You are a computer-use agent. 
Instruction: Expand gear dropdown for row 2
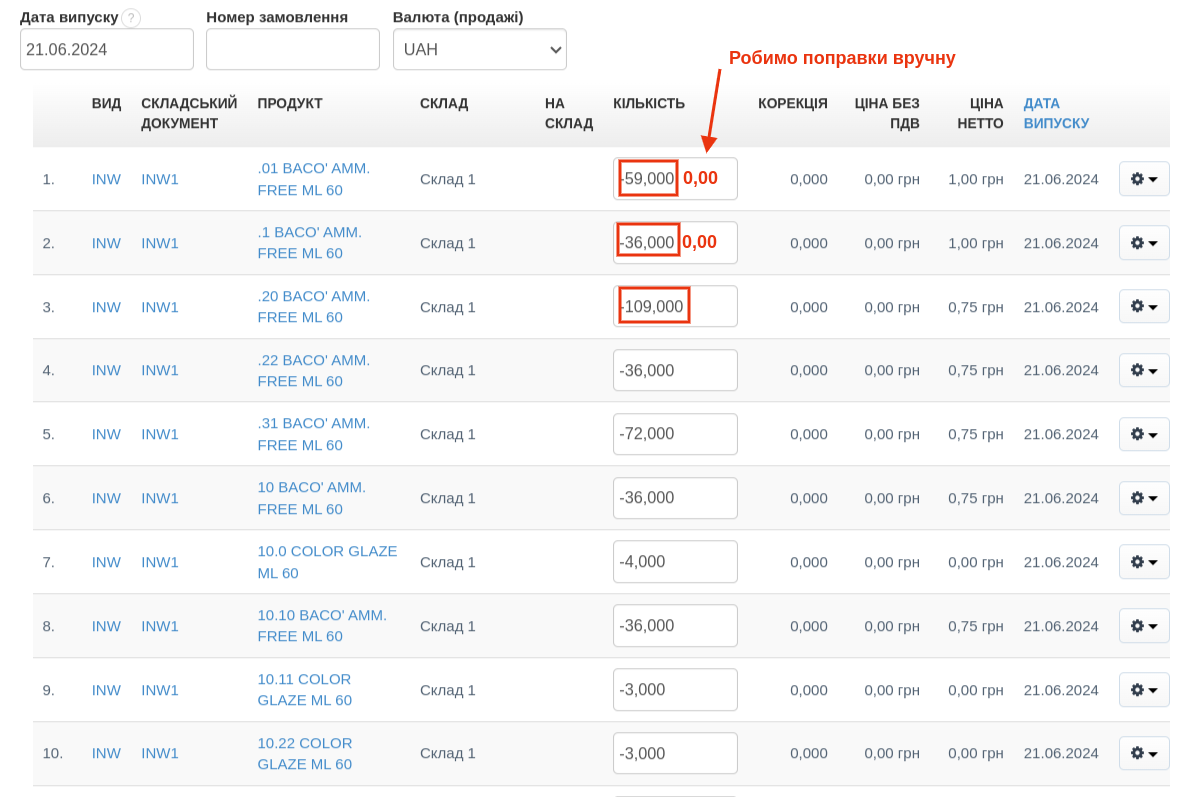(x=1143, y=243)
